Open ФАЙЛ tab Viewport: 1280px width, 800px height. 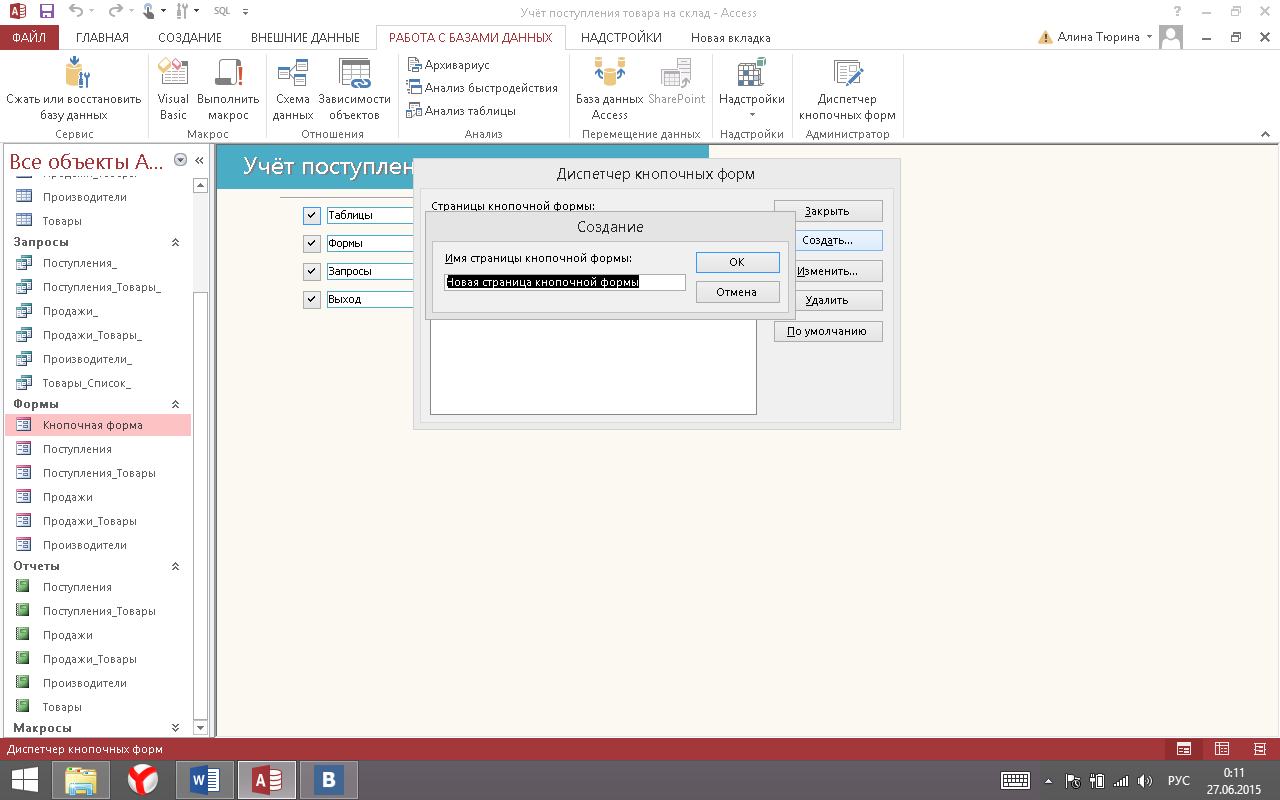[29, 38]
